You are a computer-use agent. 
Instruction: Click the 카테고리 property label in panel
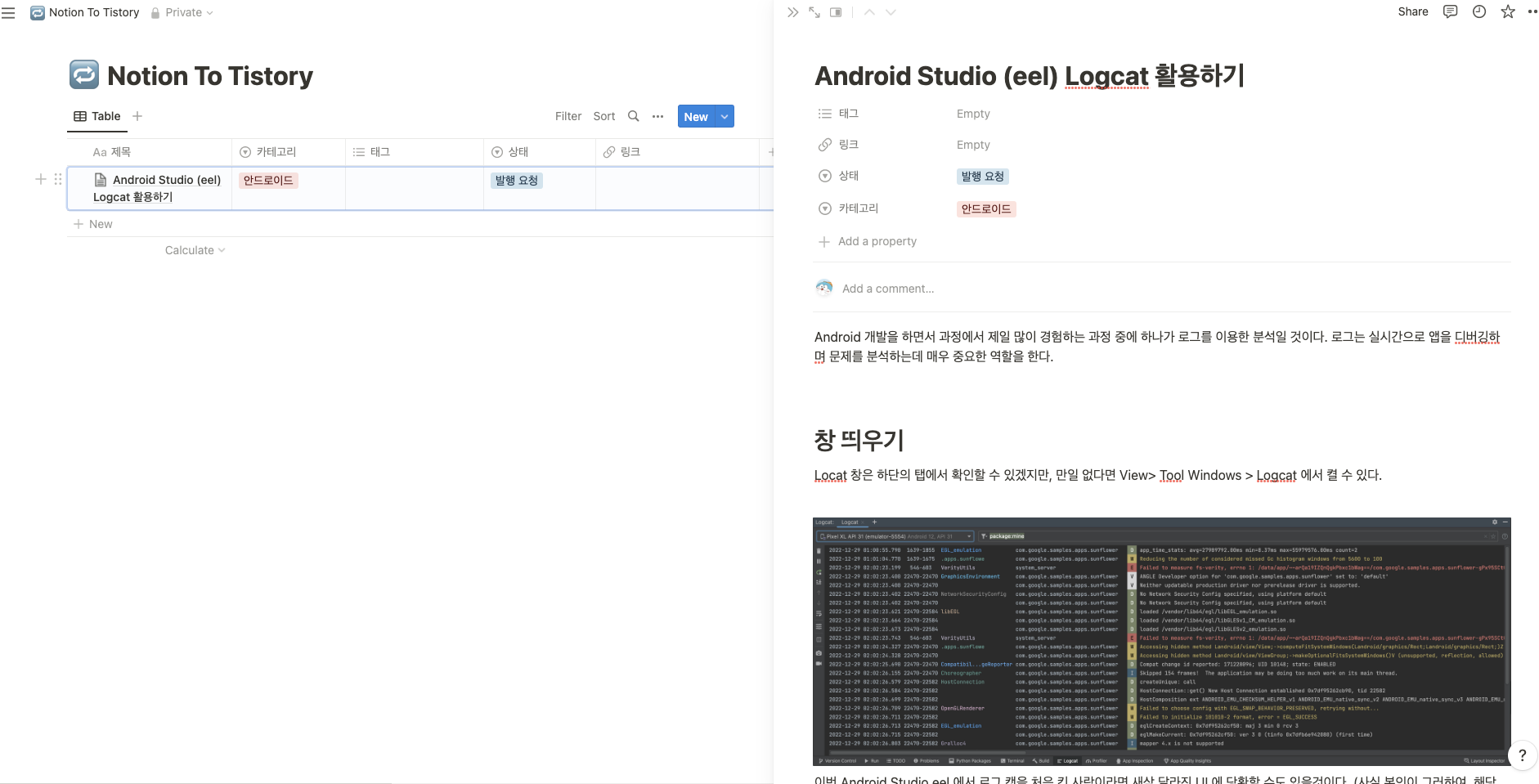click(859, 208)
